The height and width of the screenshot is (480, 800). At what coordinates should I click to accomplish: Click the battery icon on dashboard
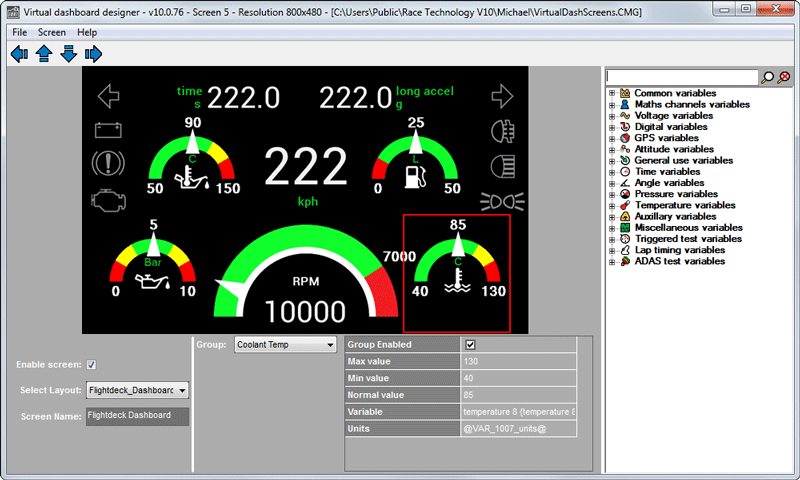[x=108, y=130]
